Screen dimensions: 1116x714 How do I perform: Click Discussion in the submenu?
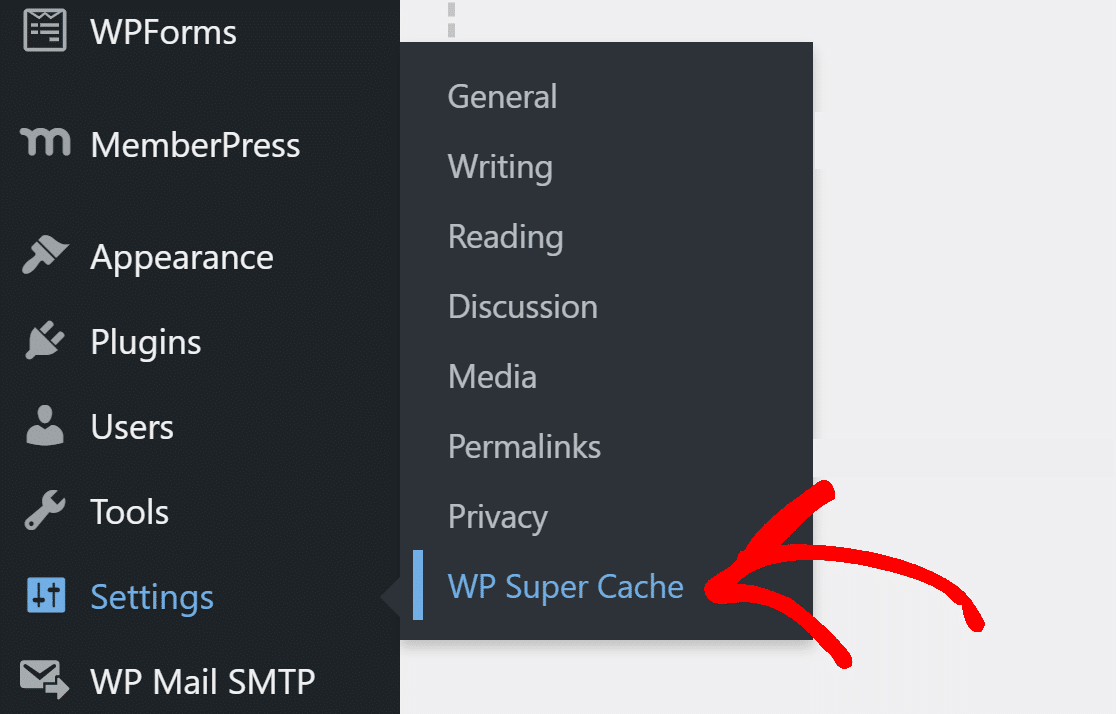pyautogui.click(x=522, y=306)
